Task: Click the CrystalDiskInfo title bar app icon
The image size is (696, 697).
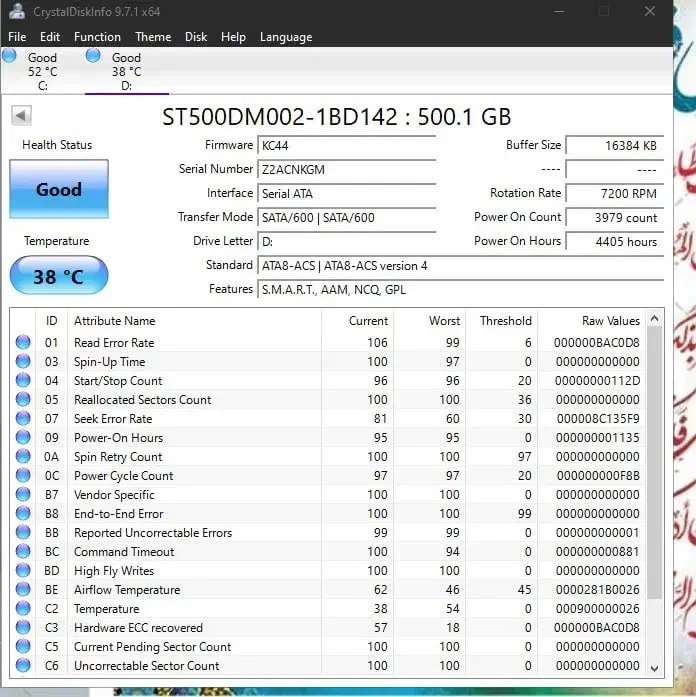Action: (17, 11)
